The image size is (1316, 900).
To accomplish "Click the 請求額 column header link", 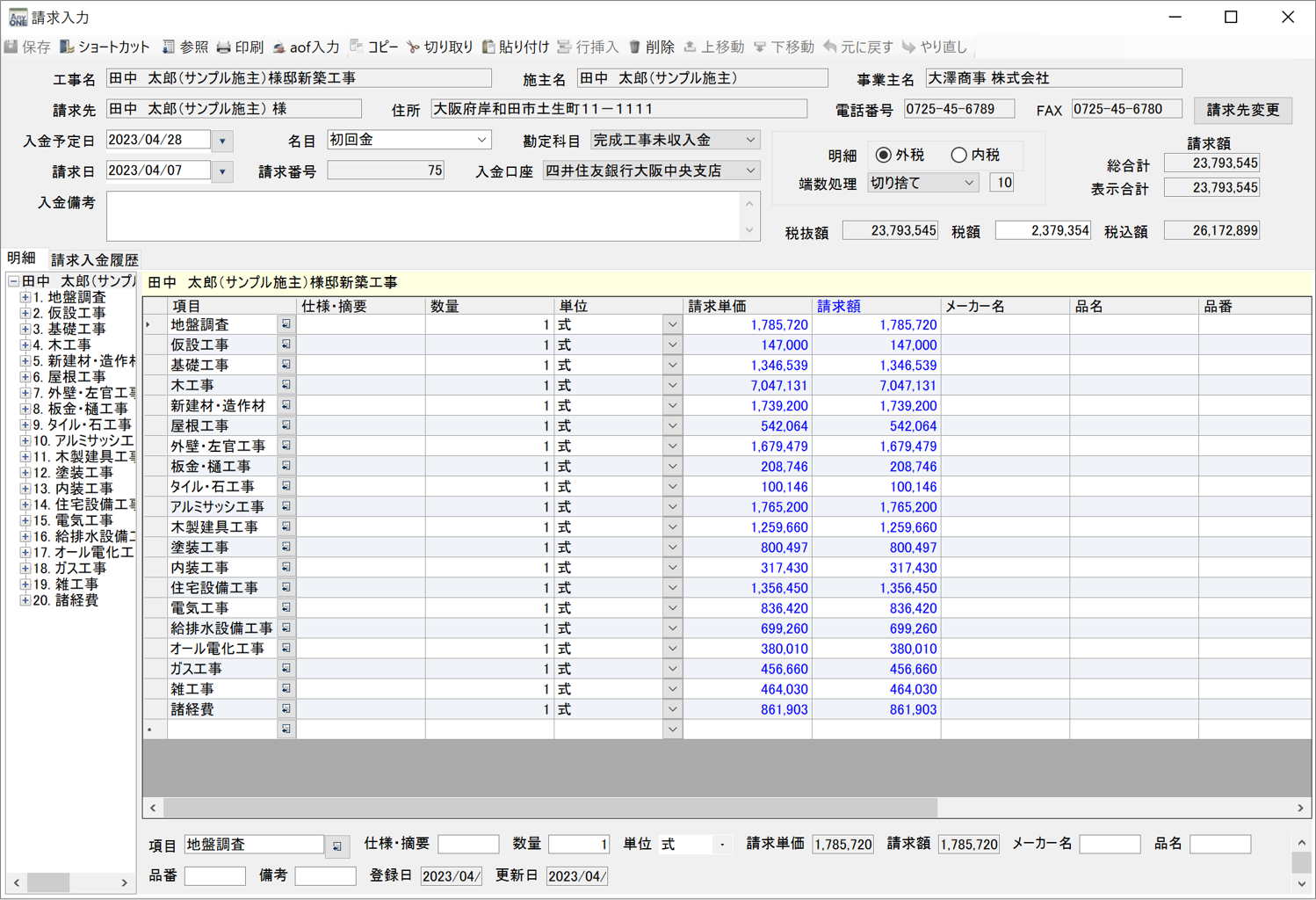I will coord(837,305).
